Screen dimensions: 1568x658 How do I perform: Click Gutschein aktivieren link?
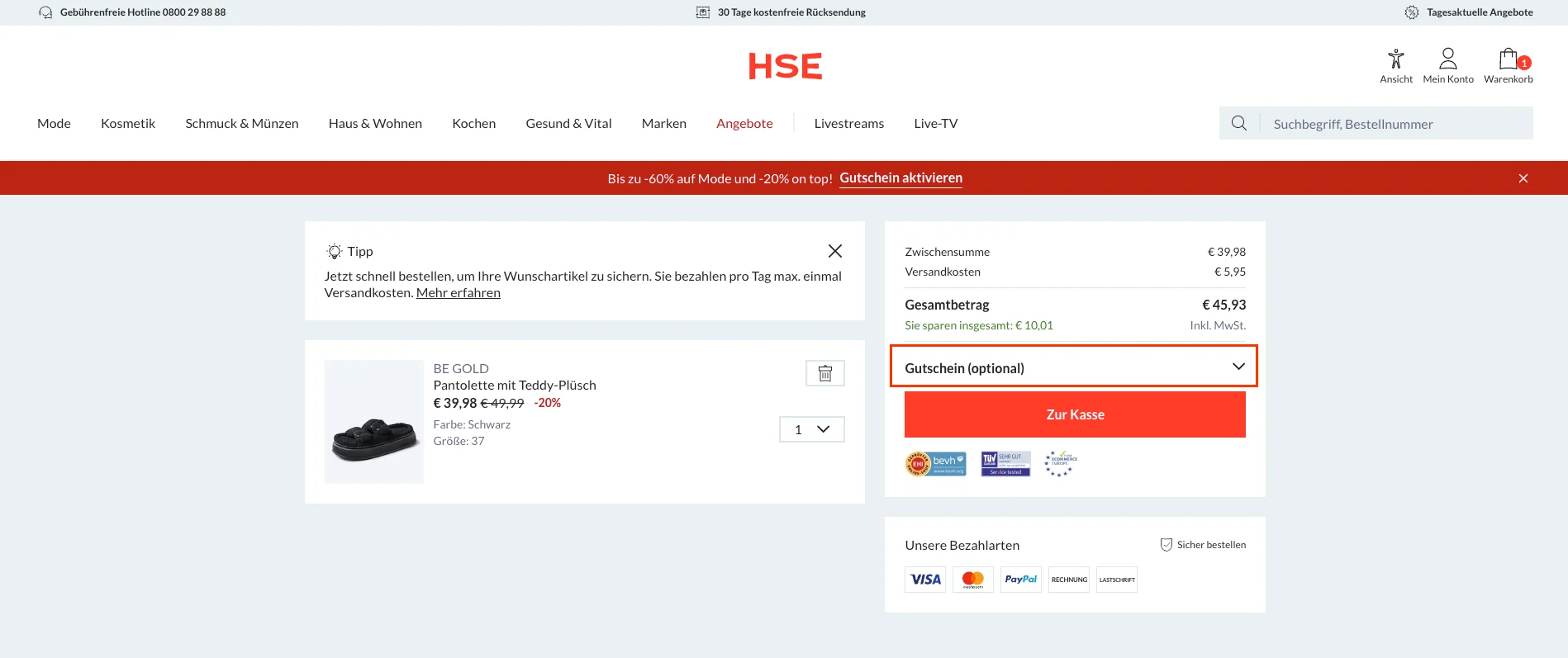pos(900,178)
